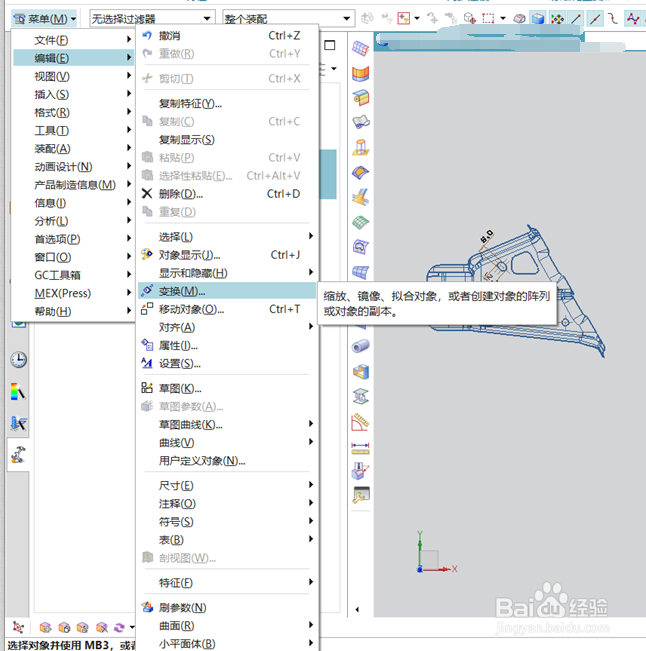Open the 信息(I) submenu
646x651 pixels.
[x=73, y=203]
